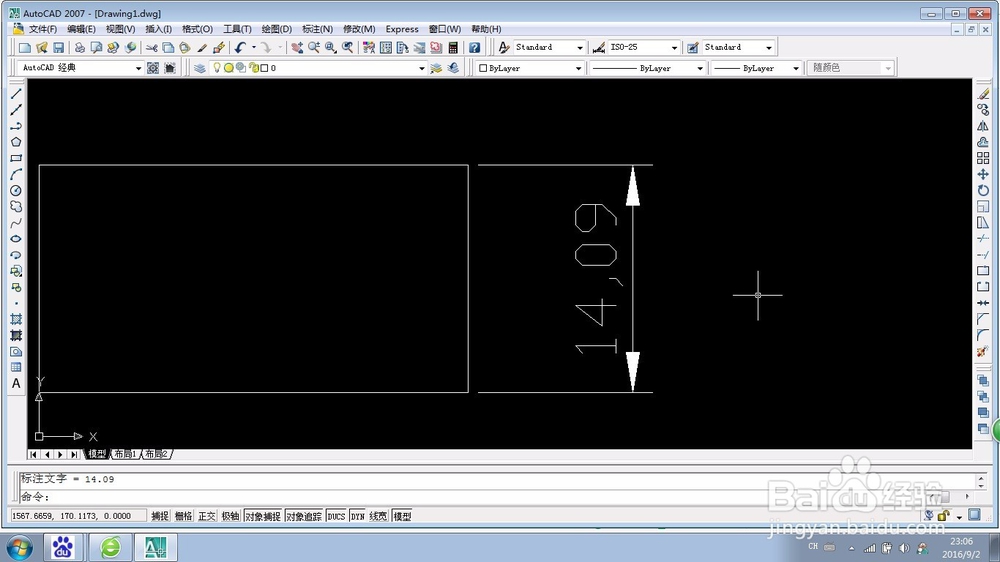Select the Ellipse tool
The image size is (1000, 562).
[16, 239]
